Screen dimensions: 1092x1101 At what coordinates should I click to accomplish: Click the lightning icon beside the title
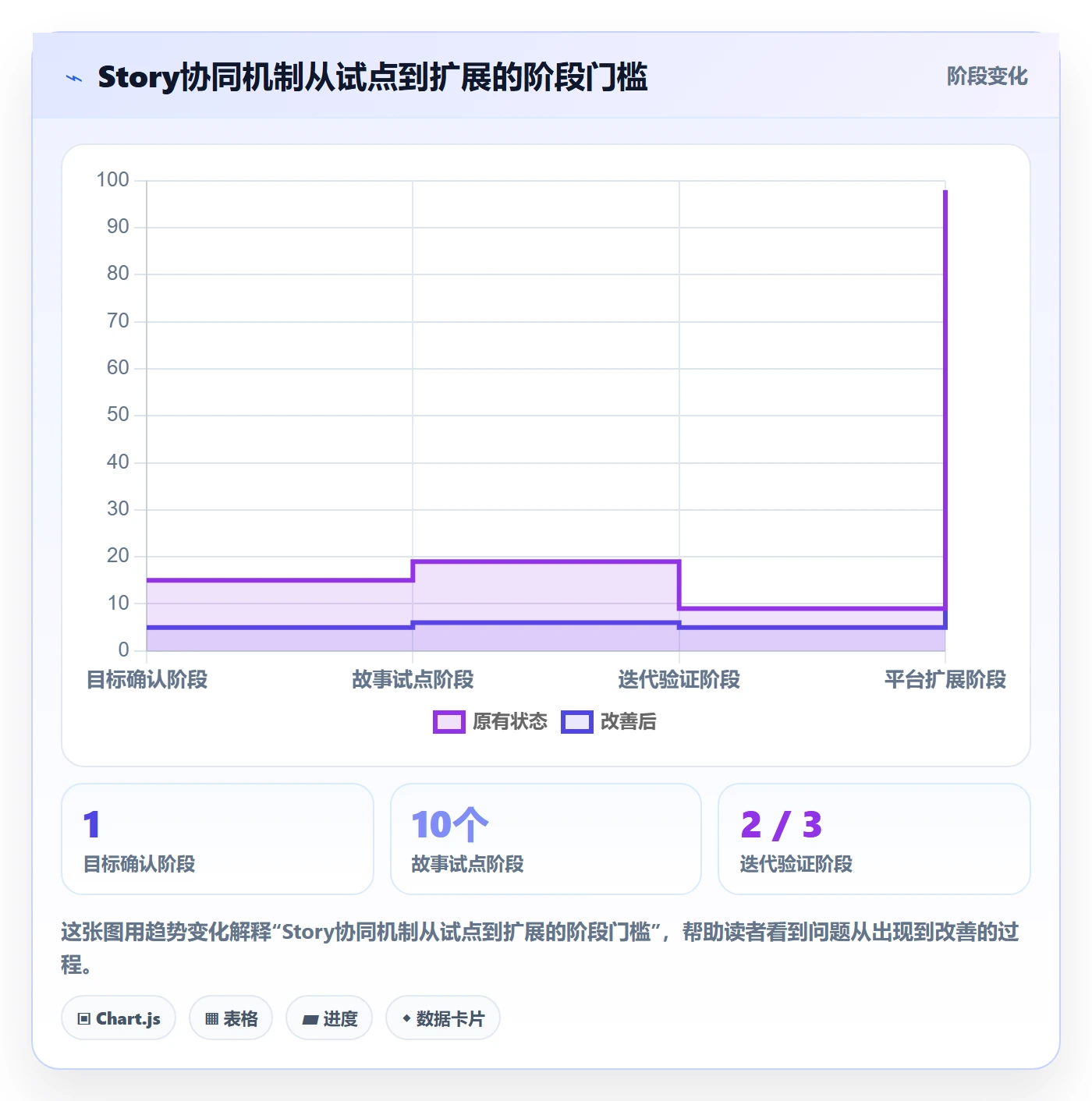(x=74, y=78)
